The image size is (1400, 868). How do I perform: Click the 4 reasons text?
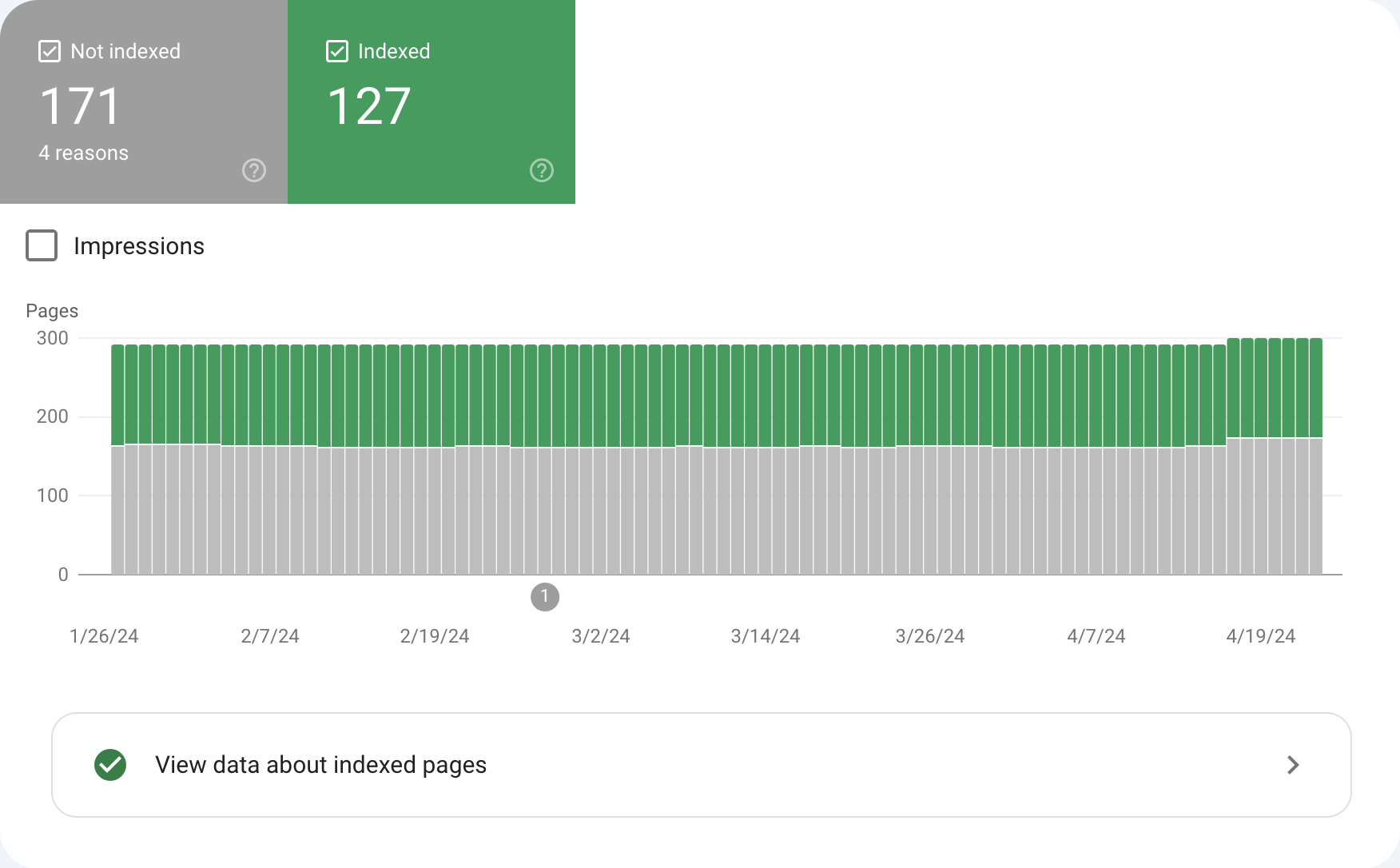coord(84,153)
